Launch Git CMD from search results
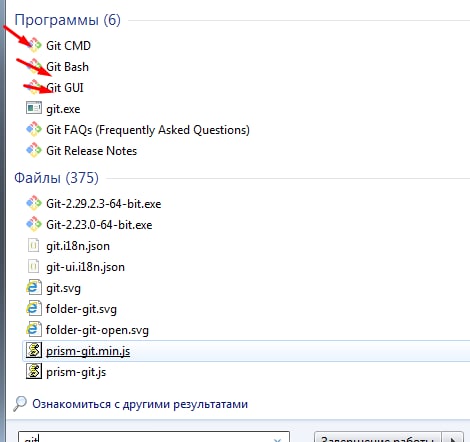The height and width of the screenshot is (442, 470). tap(68, 46)
